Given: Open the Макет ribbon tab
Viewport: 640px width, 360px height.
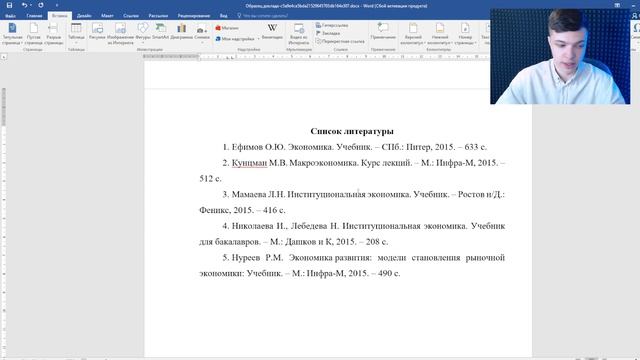Looking at the screenshot, I should [x=107, y=16].
